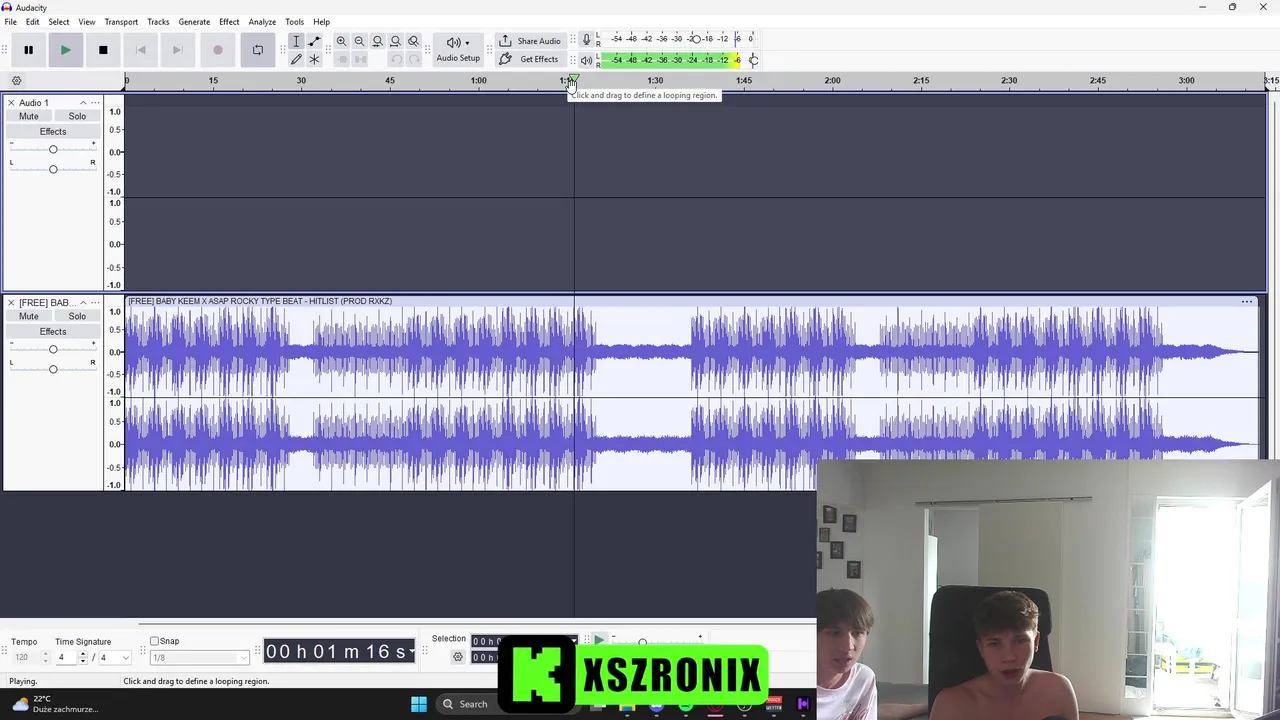Image resolution: width=1280 pixels, height=720 pixels.
Task: Collapse the Audio 1 track
Action: click(83, 103)
